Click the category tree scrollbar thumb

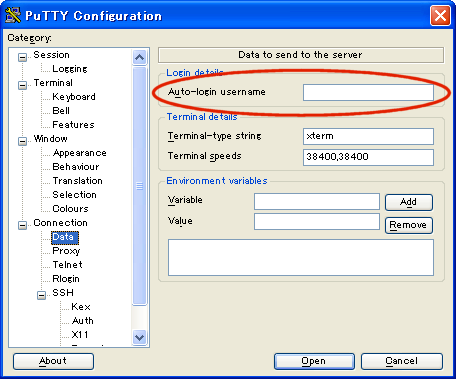tap(139, 186)
